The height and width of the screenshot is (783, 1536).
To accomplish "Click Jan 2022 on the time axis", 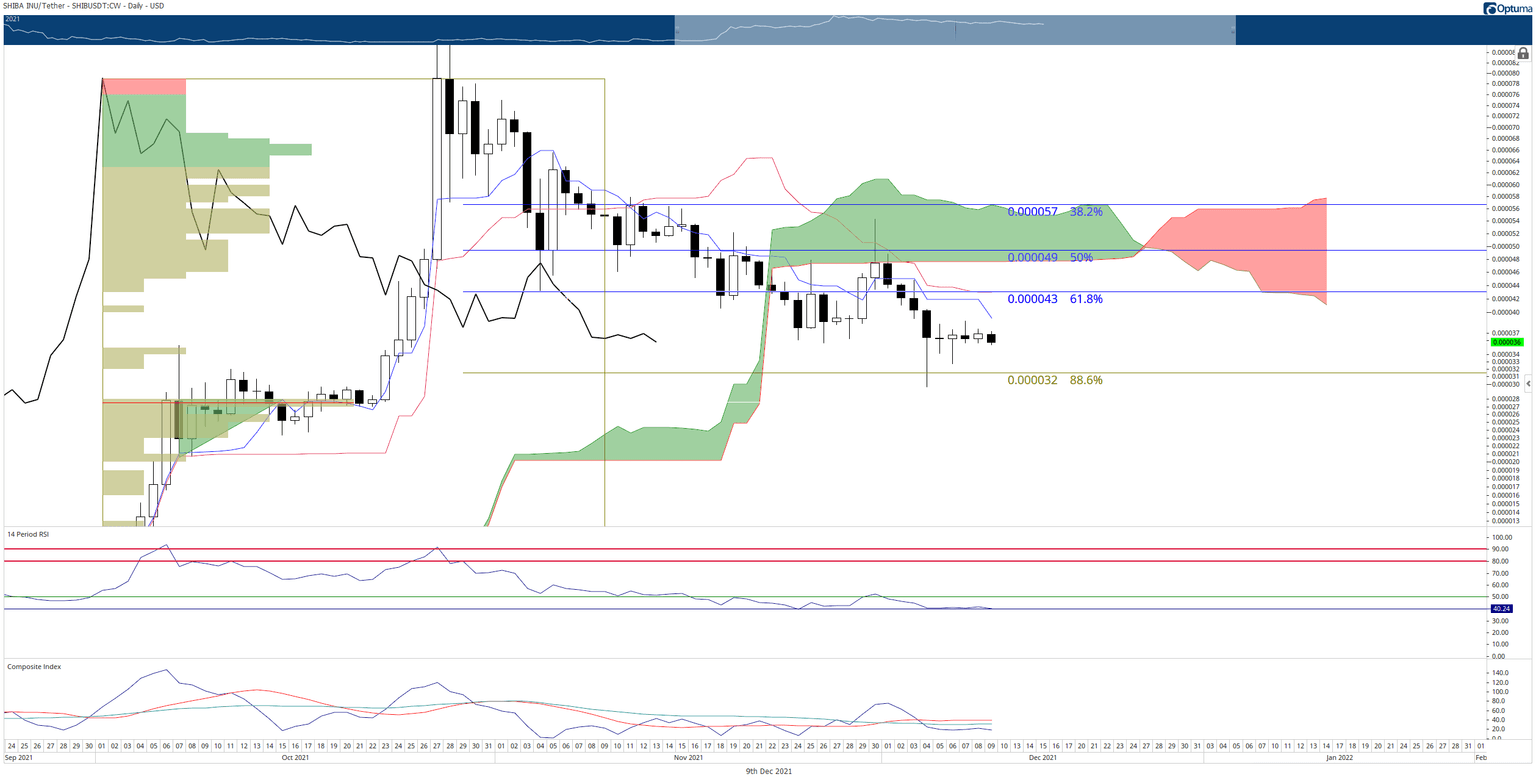I will point(1339,759).
